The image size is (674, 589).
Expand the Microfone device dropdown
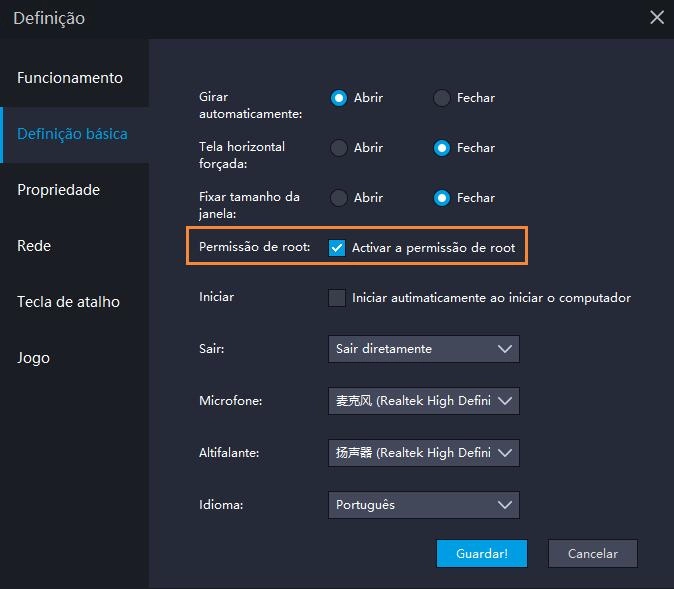[423, 401]
